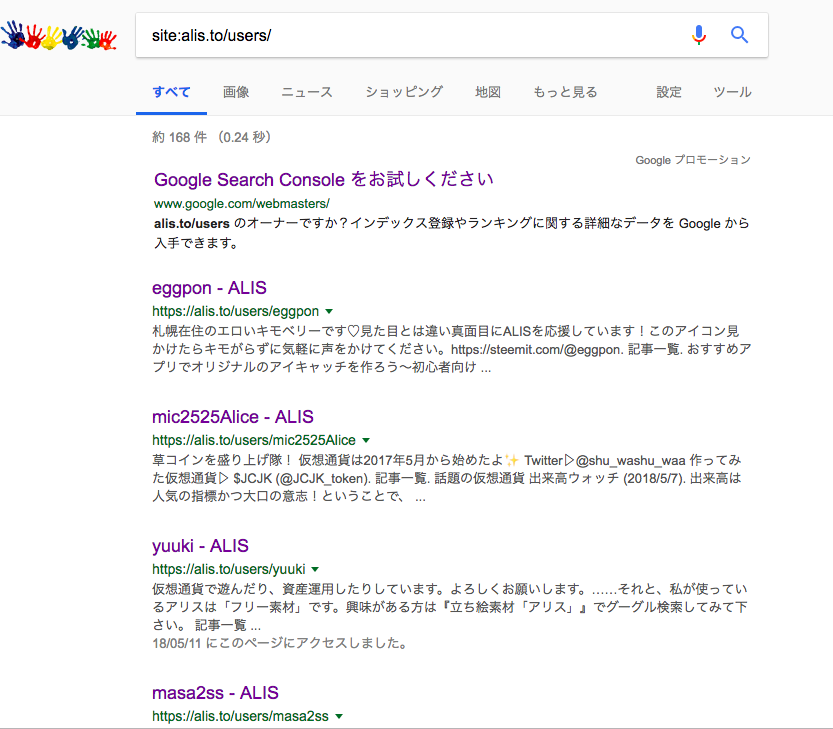The image size is (833, 729).
Task: Open the yuuki - ALIS result title
Action: (x=200, y=546)
